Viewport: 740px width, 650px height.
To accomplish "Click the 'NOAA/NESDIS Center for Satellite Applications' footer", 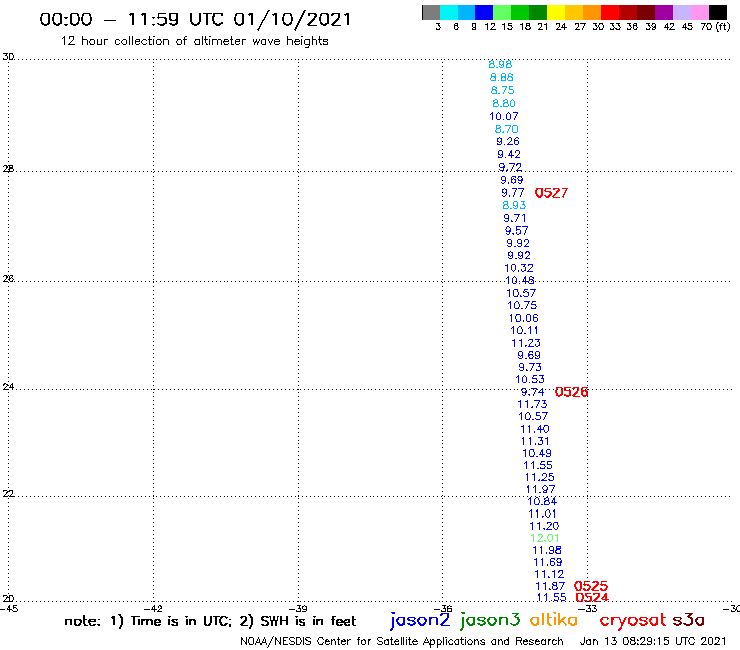I will (364, 642).
